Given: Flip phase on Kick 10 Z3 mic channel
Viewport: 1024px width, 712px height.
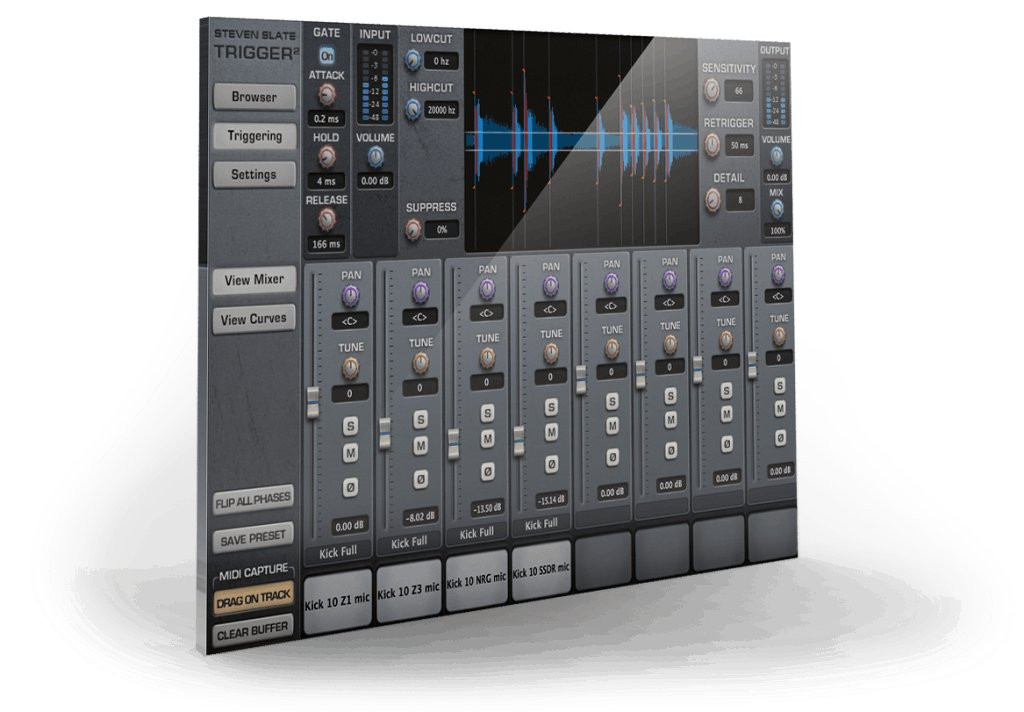Looking at the screenshot, I should pos(421,479).
